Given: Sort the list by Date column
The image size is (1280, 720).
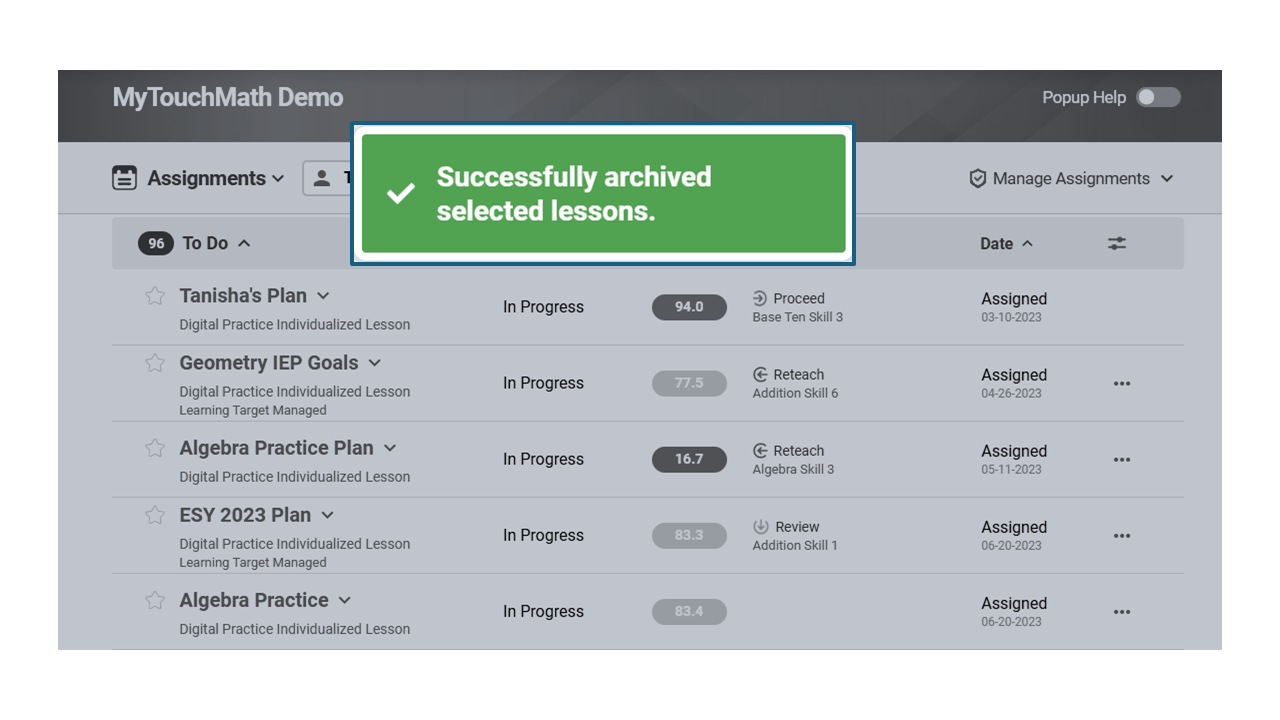Looking at the screenshot, I should pyautogui.click(x=1006, y=243).
